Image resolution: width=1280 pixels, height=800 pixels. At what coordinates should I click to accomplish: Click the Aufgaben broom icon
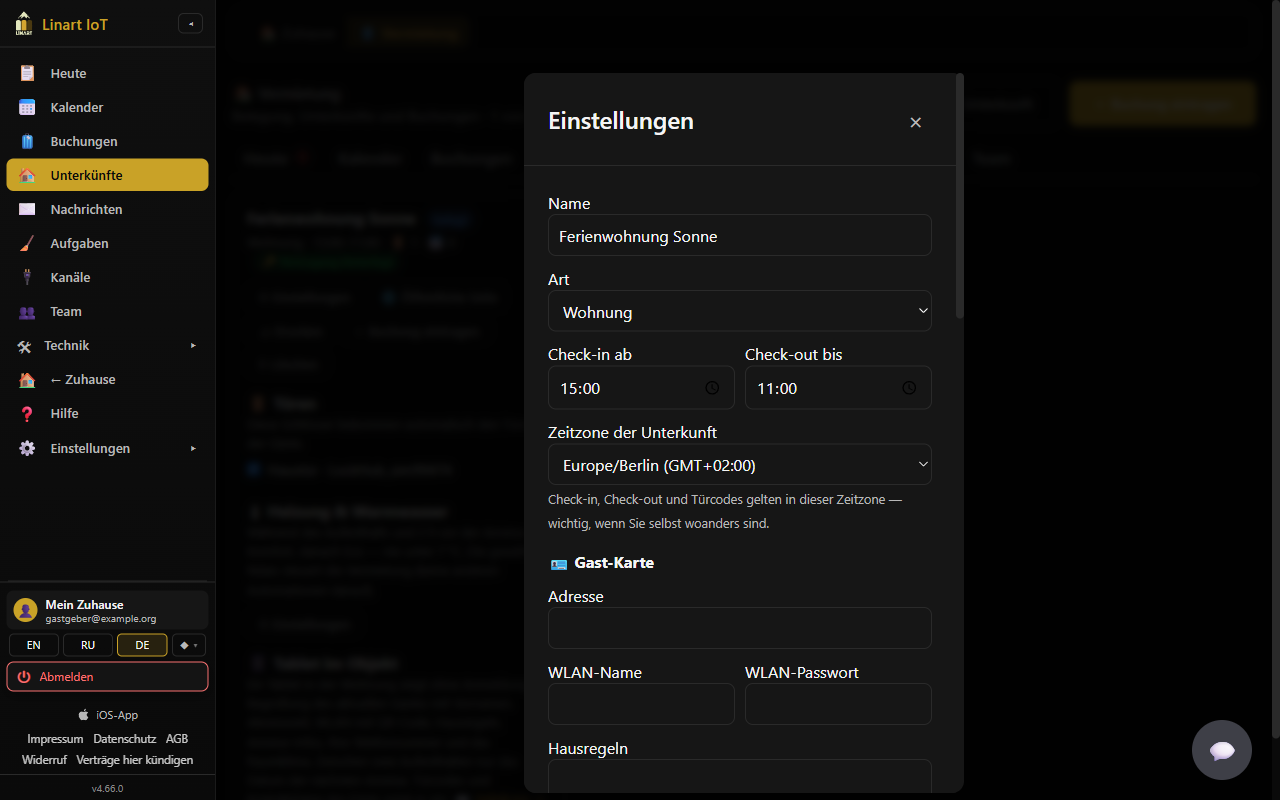(27, 243)
